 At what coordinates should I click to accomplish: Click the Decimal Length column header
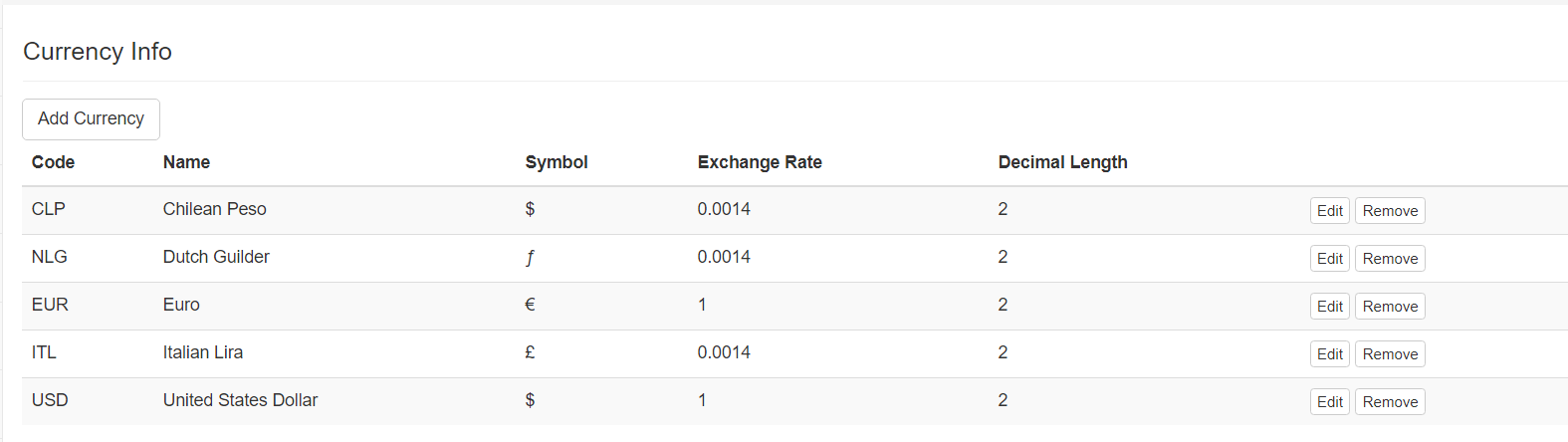1062,162
